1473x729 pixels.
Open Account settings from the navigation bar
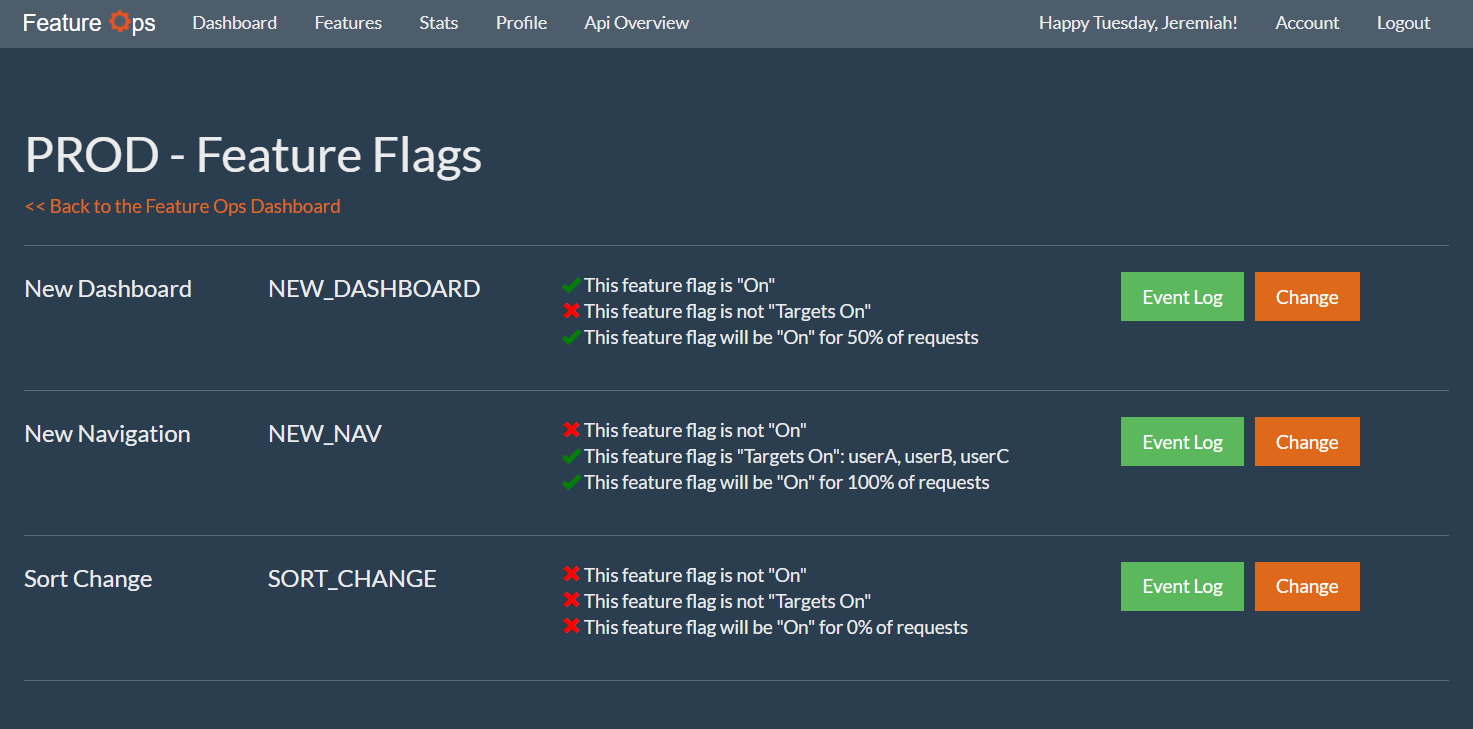pos(1307,22)
